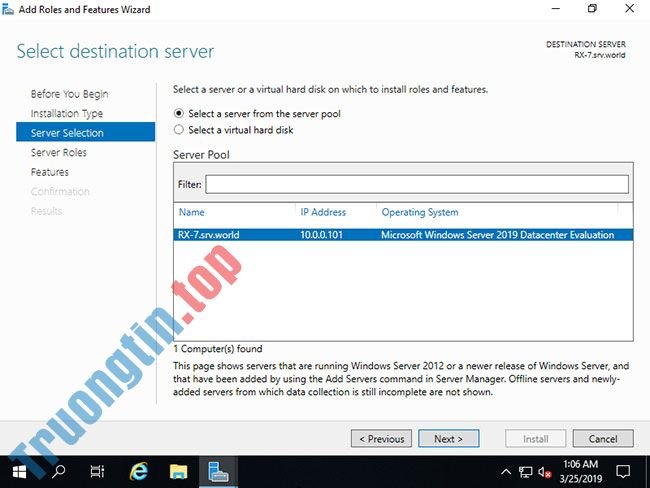Click into the Filter text field
The height and width of the screenshot is (488, 650).
tap(417, 184)
